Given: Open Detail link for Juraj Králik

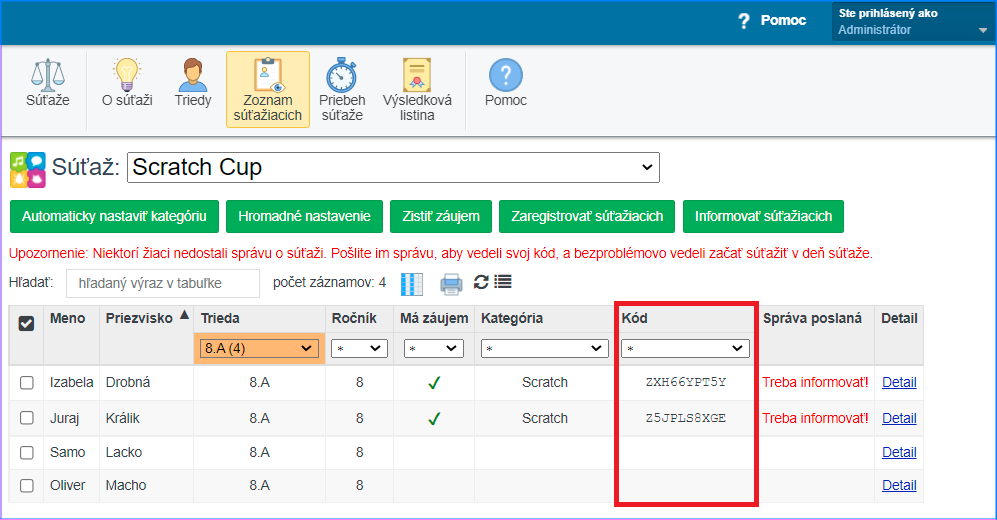Looking at the screenshot, I should coord(899,418).
